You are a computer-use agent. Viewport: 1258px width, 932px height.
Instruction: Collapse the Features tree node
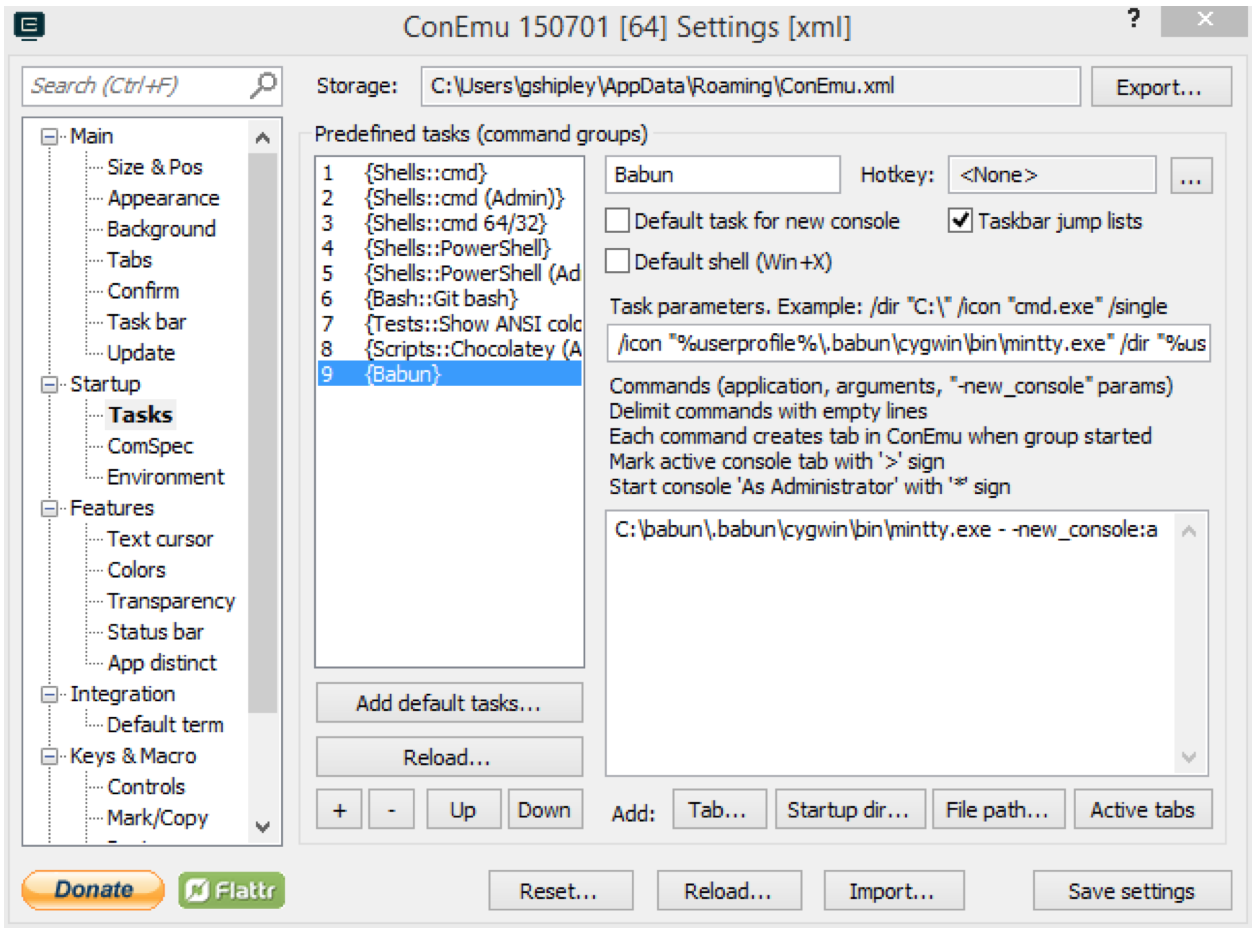coord(49,509)
